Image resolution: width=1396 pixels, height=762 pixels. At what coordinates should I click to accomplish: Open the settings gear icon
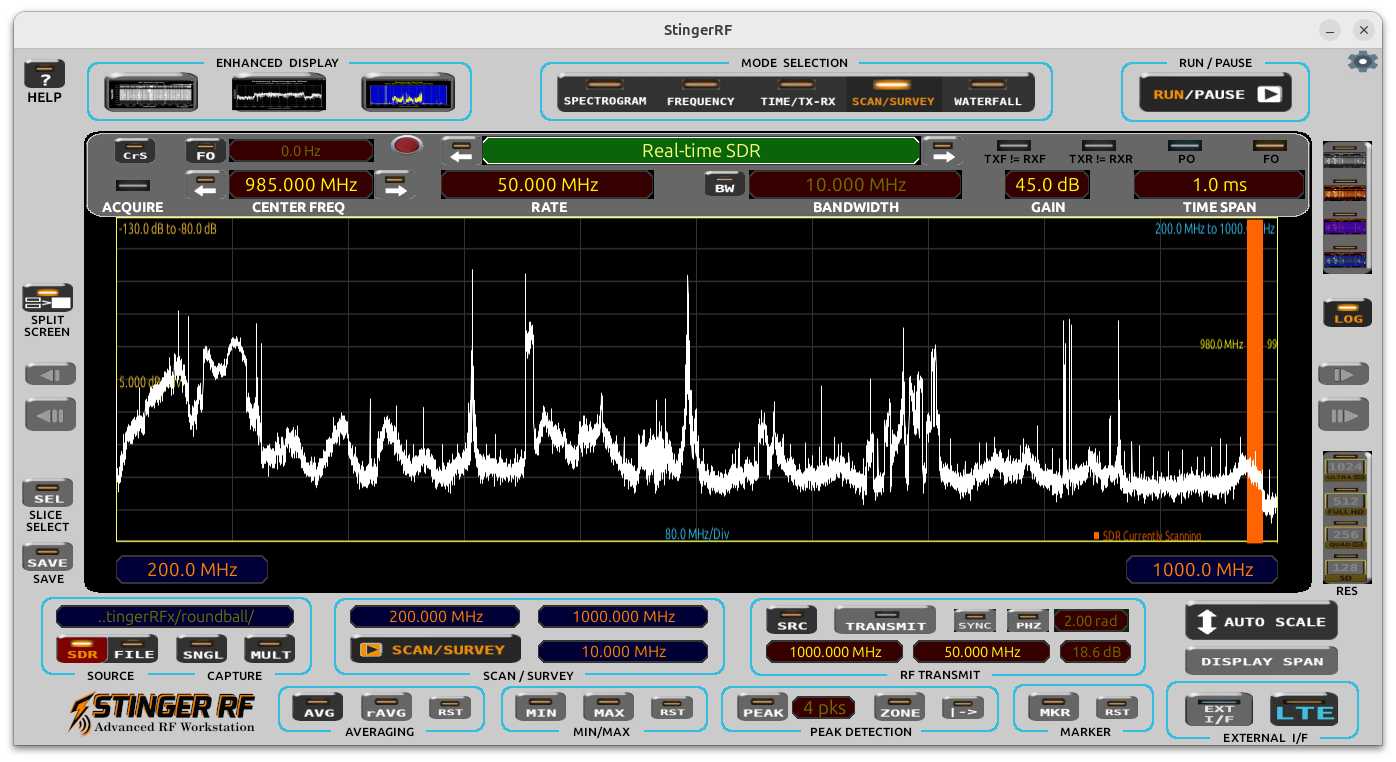1362,61
